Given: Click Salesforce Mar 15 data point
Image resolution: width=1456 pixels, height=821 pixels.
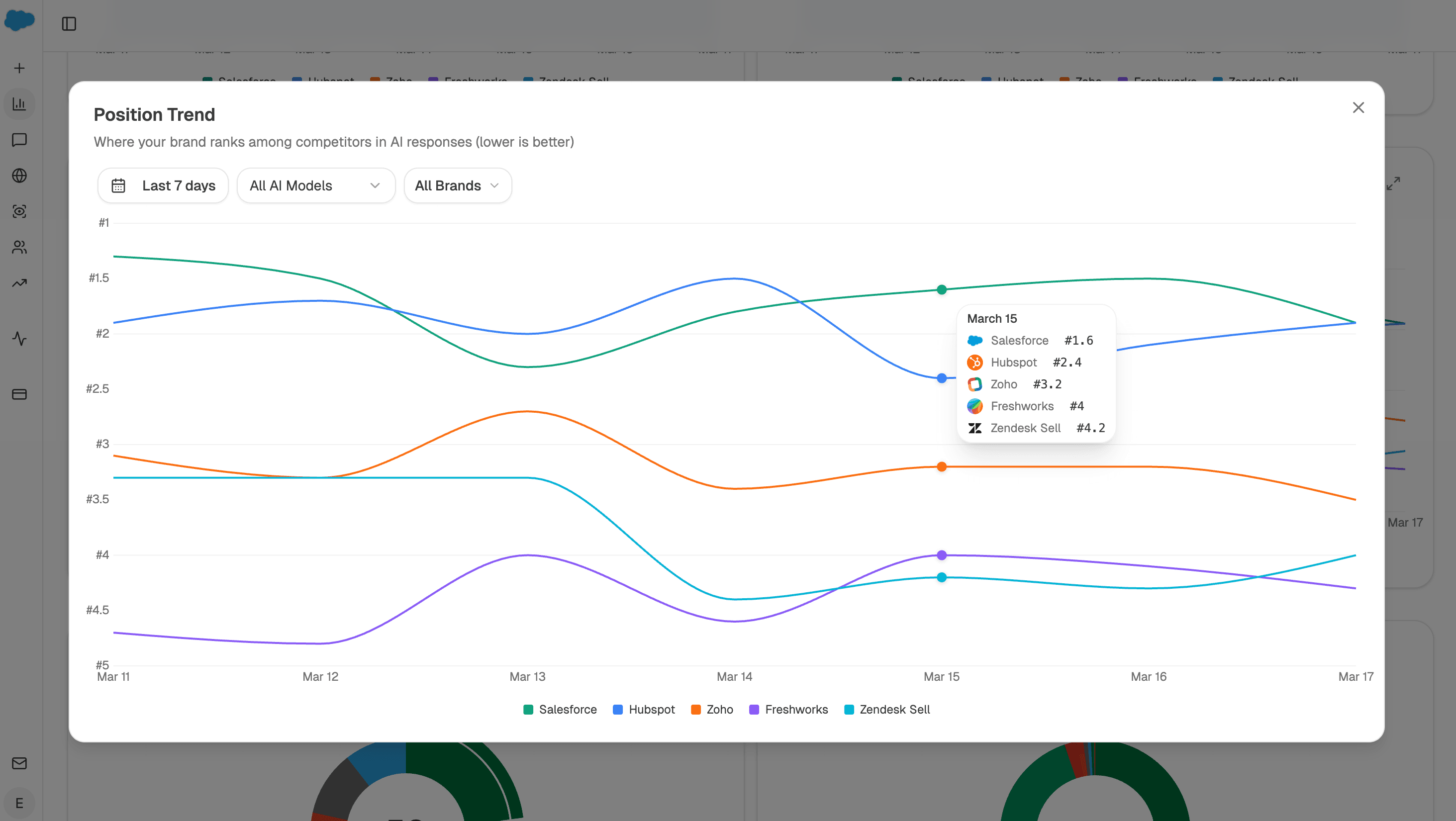Looking at the screenshot, I should coord(942,289).
